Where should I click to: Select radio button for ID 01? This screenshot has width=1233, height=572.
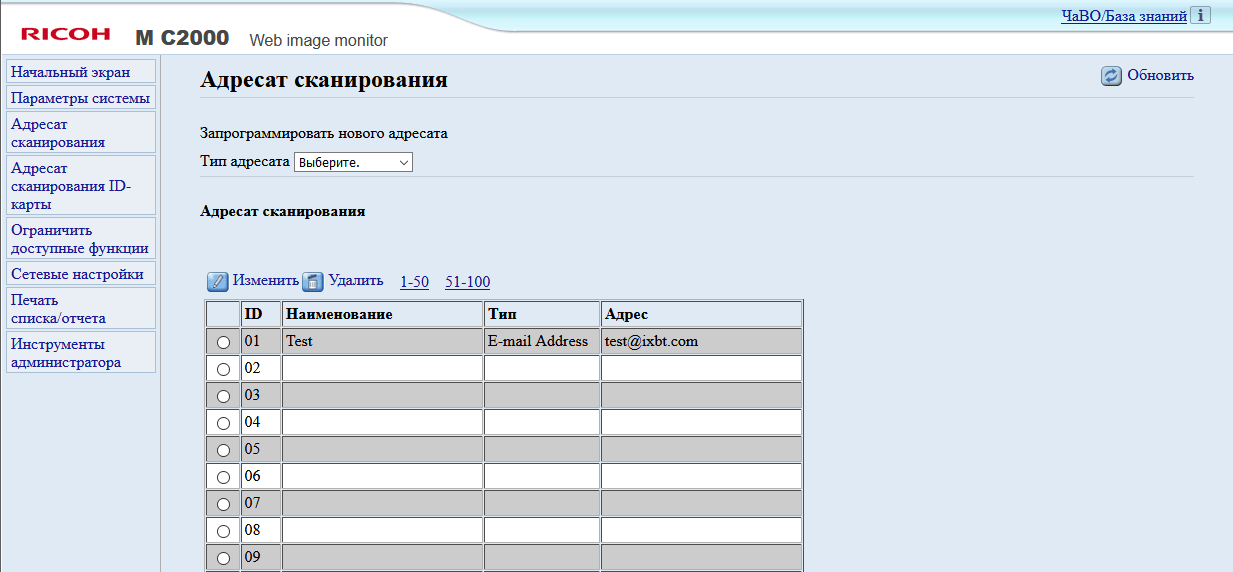tap(223, 342)
